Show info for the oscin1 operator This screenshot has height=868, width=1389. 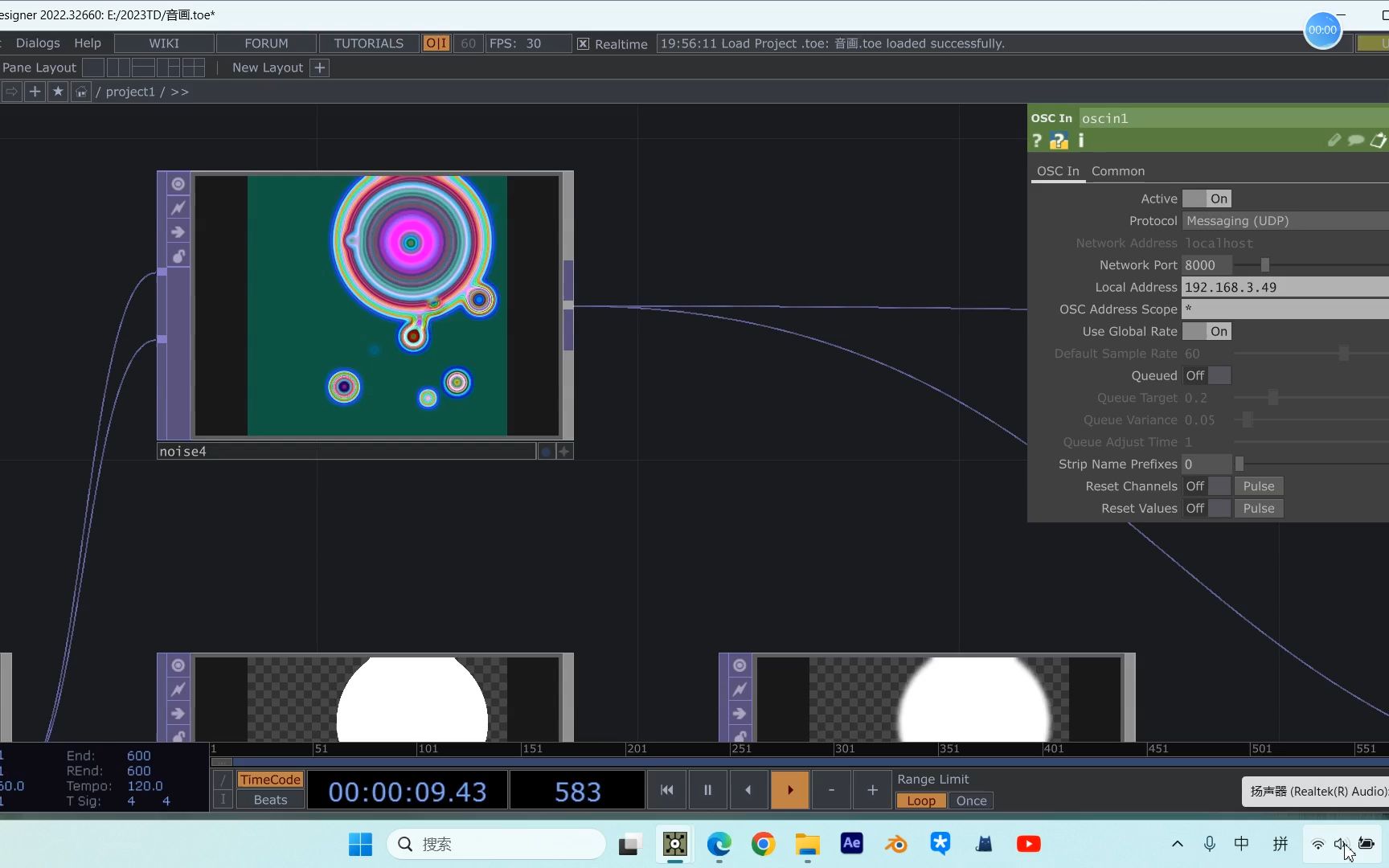pyautogui.click(x=1080, y=141)
